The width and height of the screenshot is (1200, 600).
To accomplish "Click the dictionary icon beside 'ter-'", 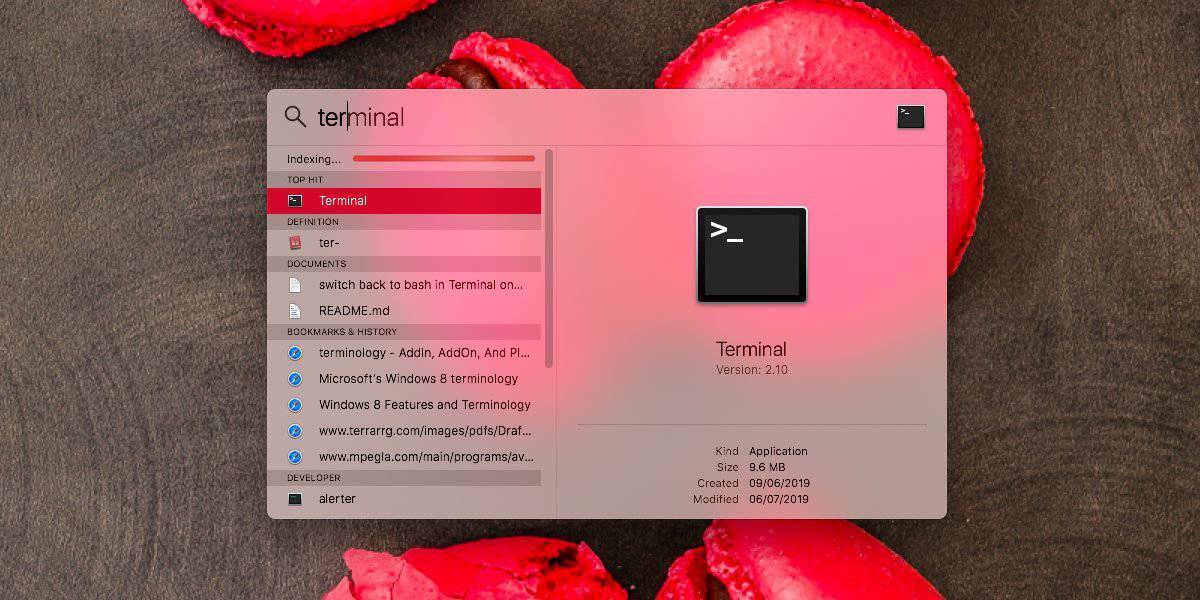I will click(295, 243).
